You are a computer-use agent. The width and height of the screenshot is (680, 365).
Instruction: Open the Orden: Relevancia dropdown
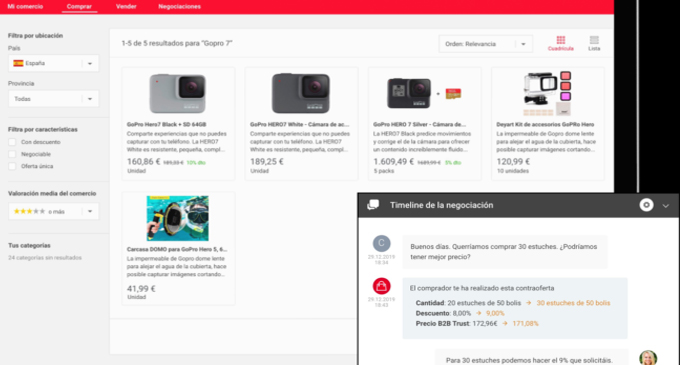[485, 44]
